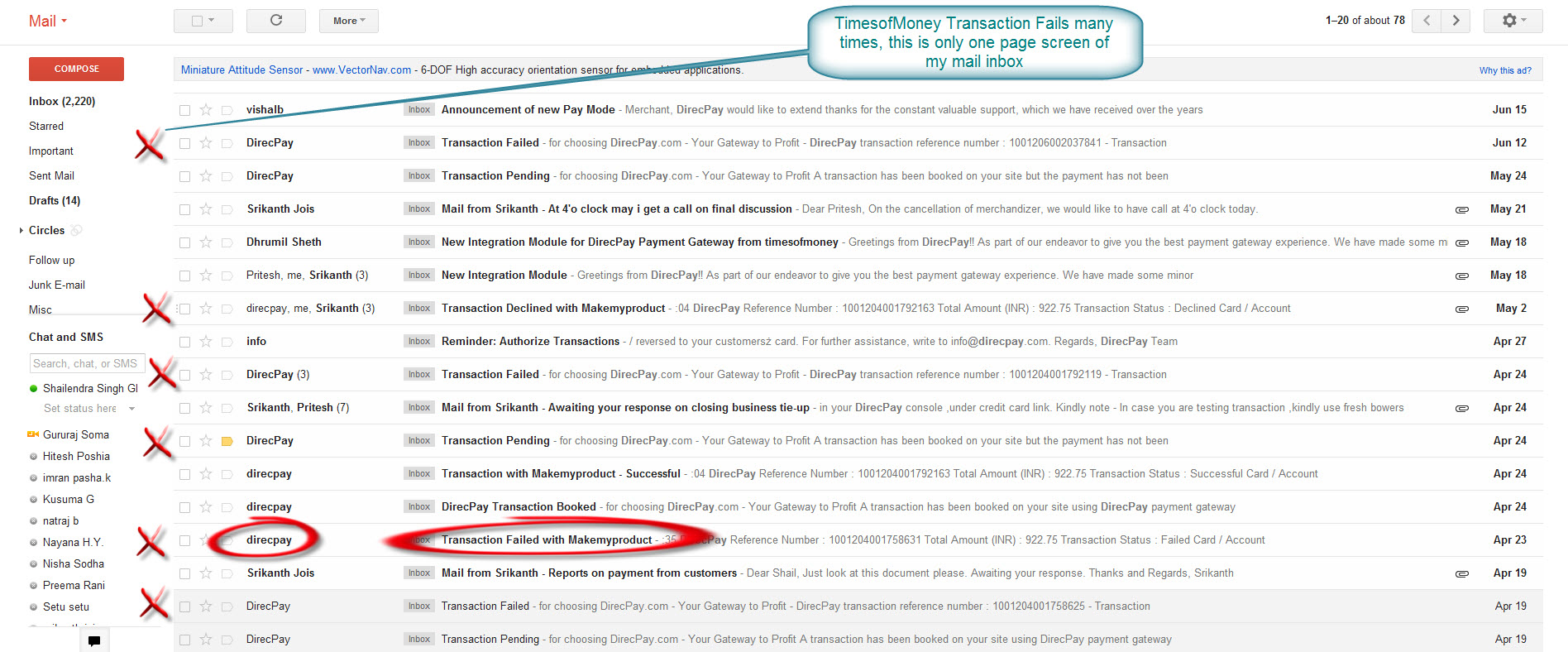1568x652 pixels.
Task: Mark vishalb email as important
Action: tap(227, 110)
